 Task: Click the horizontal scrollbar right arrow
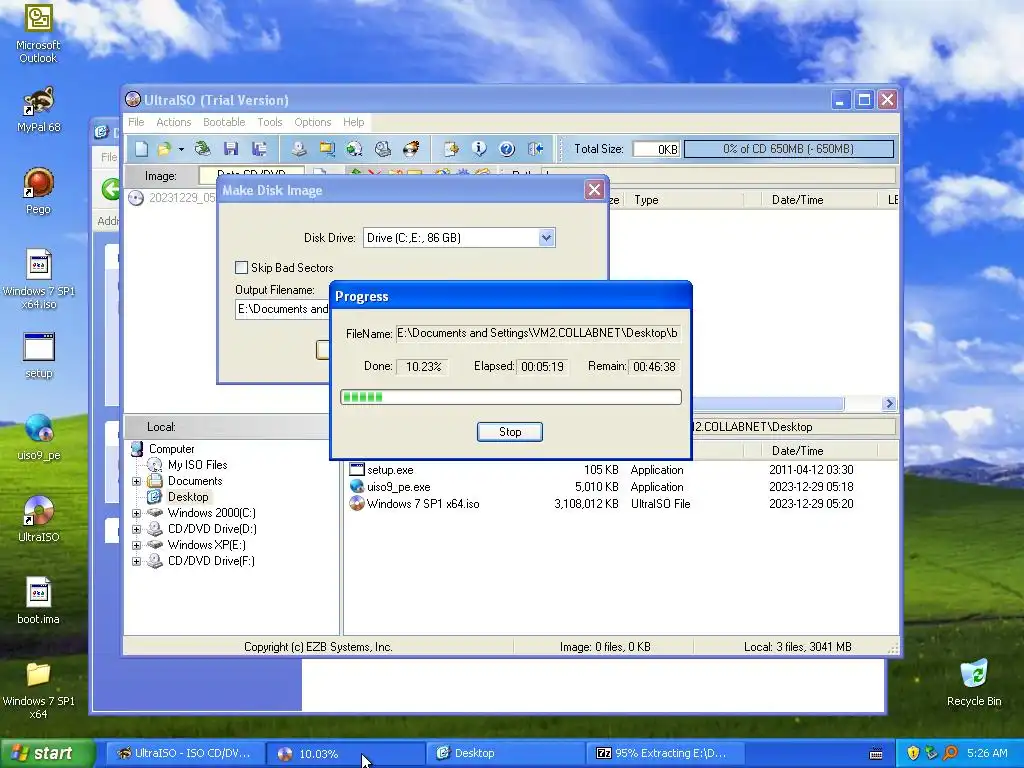point(889,404)
